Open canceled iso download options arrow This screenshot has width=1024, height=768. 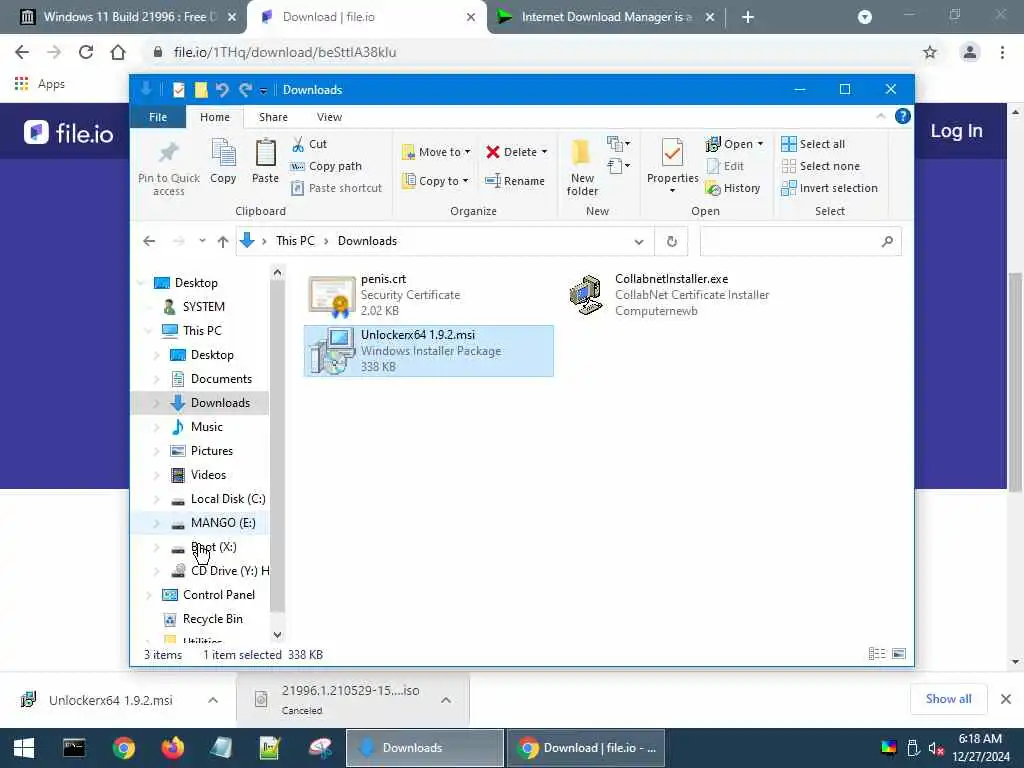tap(446, 700)
